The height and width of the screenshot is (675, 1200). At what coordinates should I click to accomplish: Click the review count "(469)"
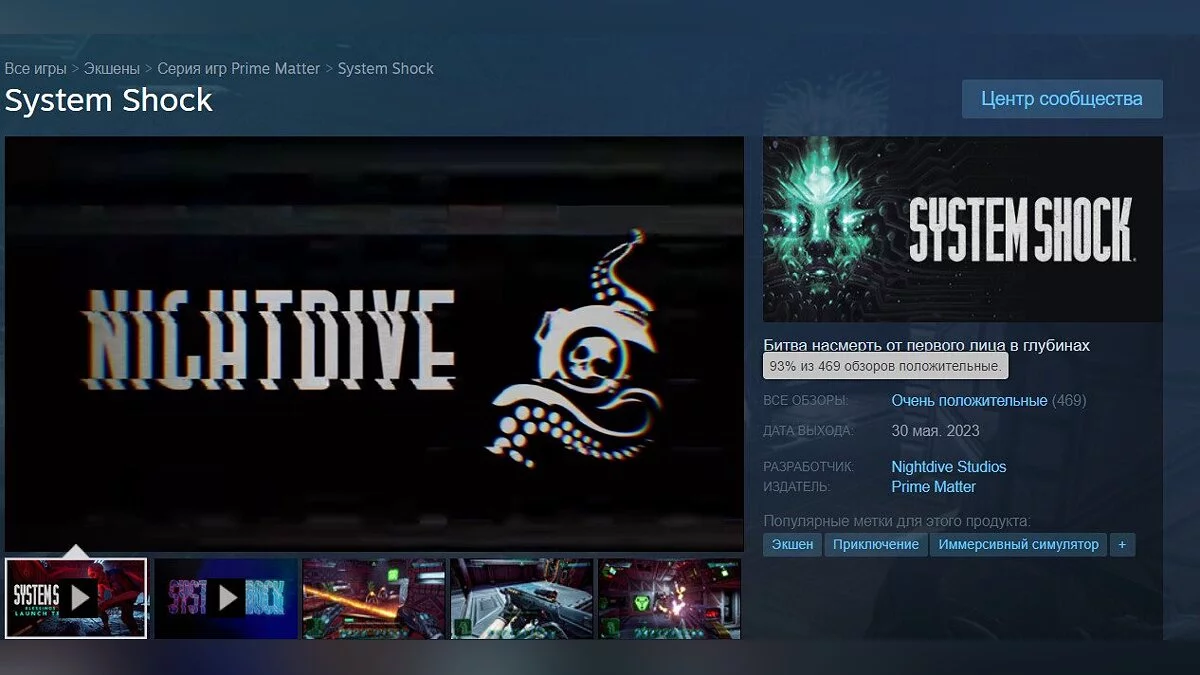1069,400
